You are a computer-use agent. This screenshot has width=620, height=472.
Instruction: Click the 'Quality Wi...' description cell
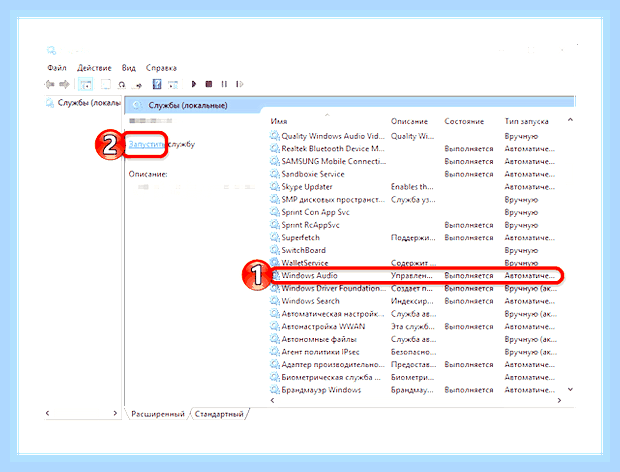(x=412, y=136)
